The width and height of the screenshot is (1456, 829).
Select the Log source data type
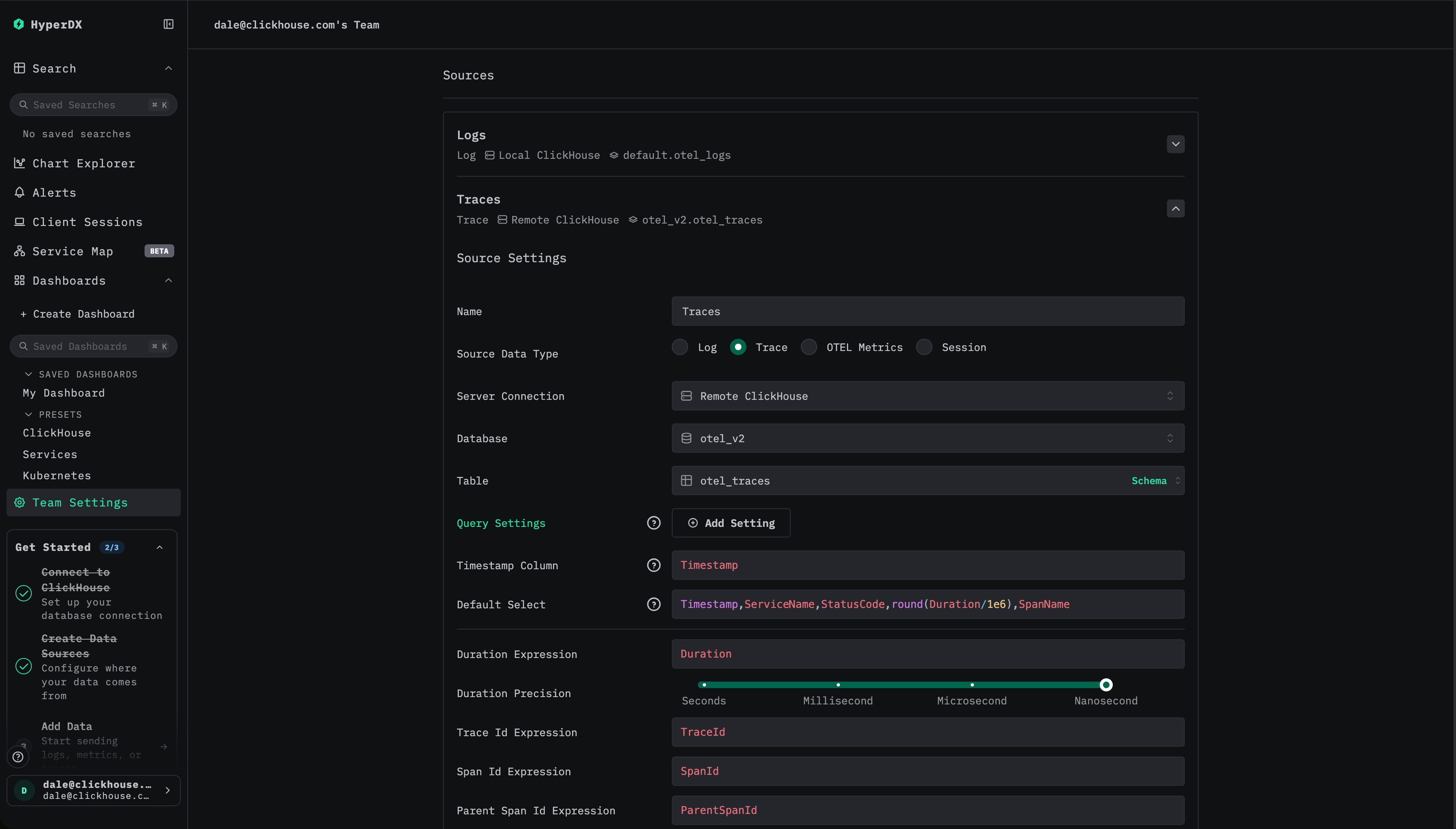(x=680, y=347)
